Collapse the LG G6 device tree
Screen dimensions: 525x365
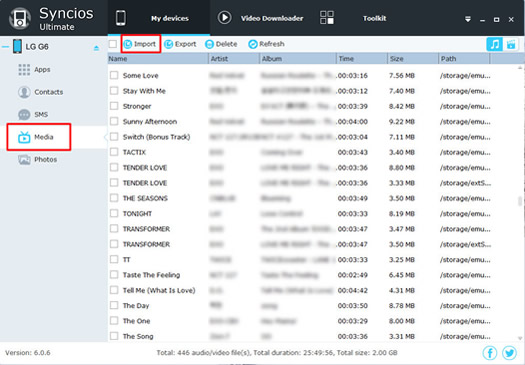click(5, 47)
